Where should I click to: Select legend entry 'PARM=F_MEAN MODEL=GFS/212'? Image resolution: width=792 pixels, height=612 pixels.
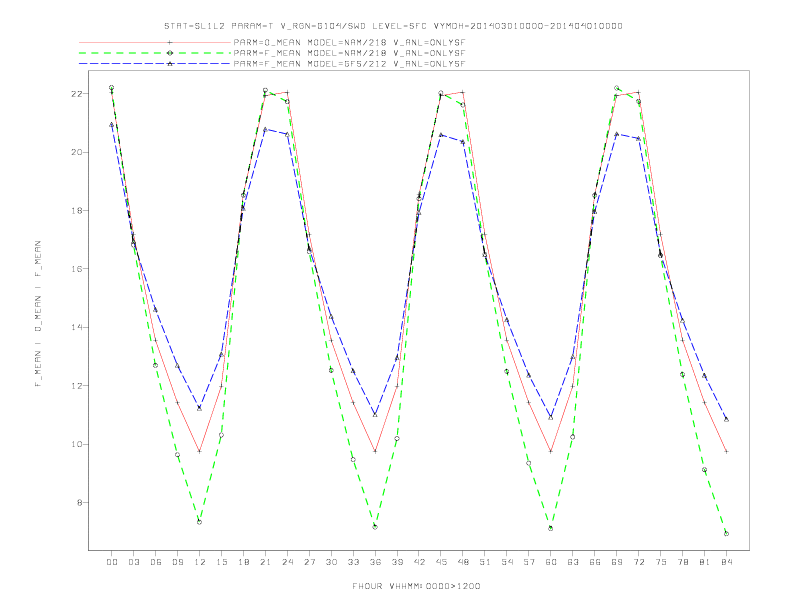point(349,64)
